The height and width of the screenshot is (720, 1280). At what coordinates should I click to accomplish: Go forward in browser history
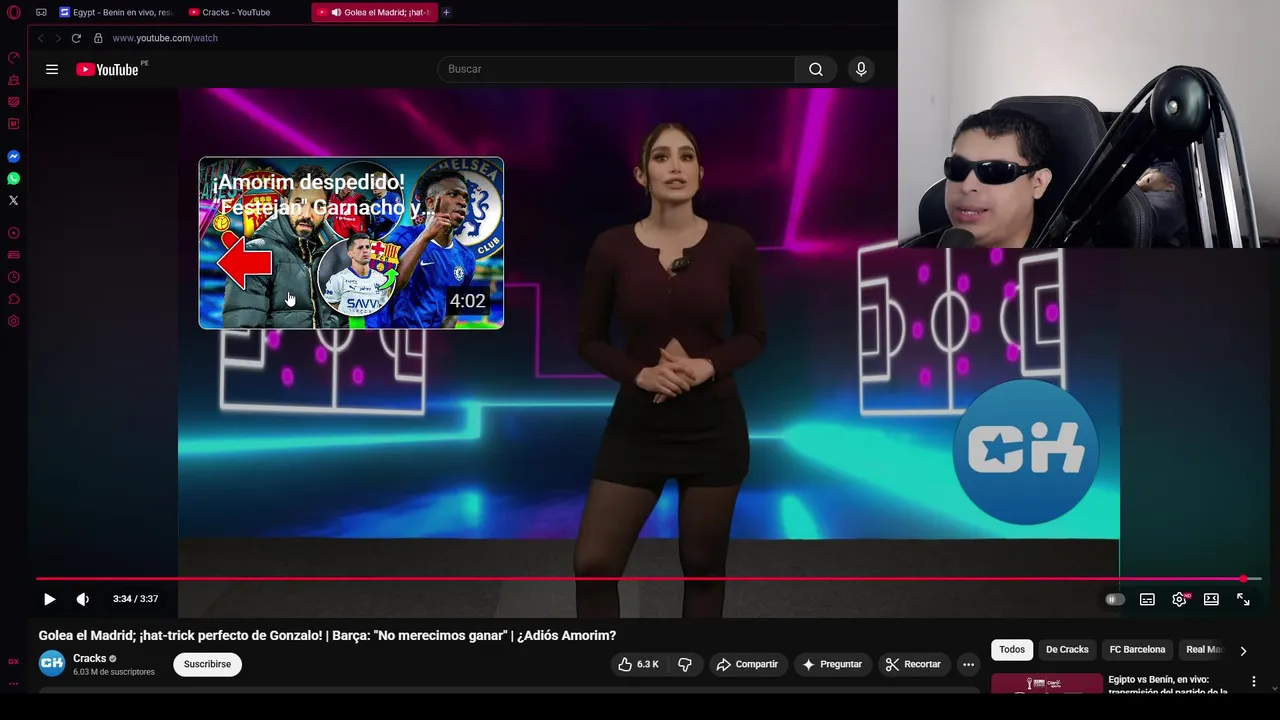pyautogui.click(x=58, y=38)
